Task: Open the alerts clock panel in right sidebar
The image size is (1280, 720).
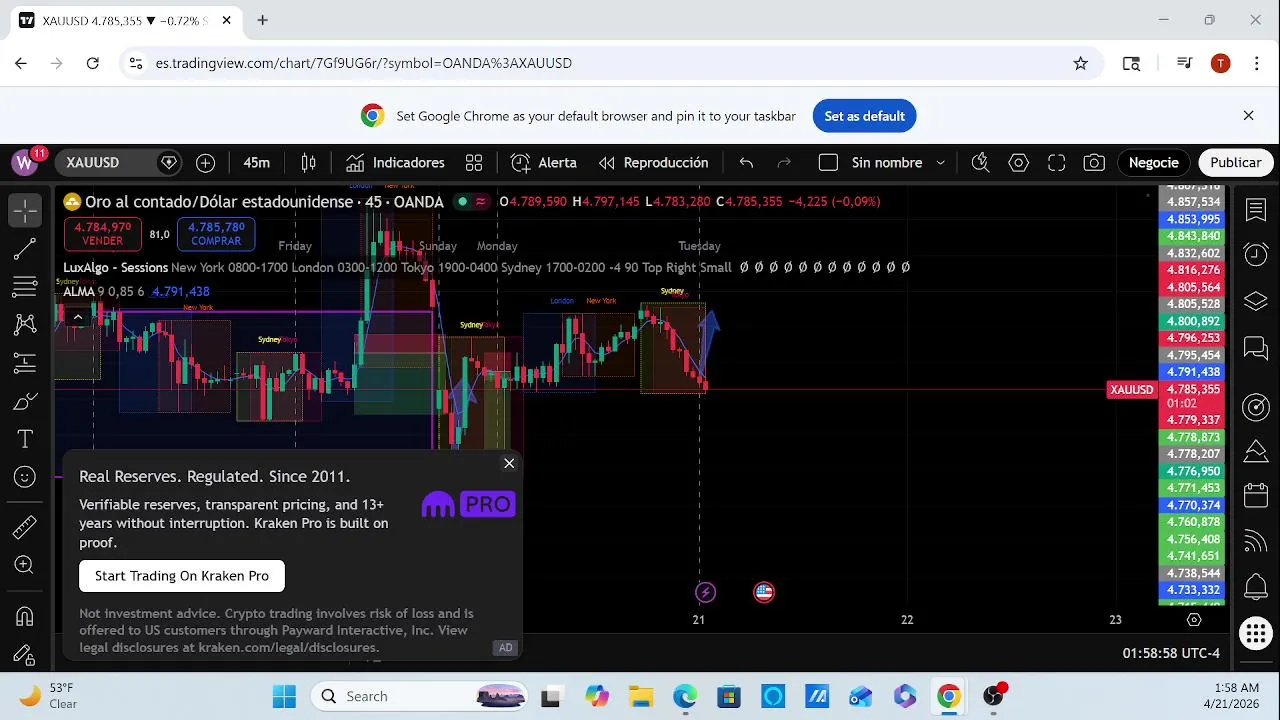Action: [1256, 255]
